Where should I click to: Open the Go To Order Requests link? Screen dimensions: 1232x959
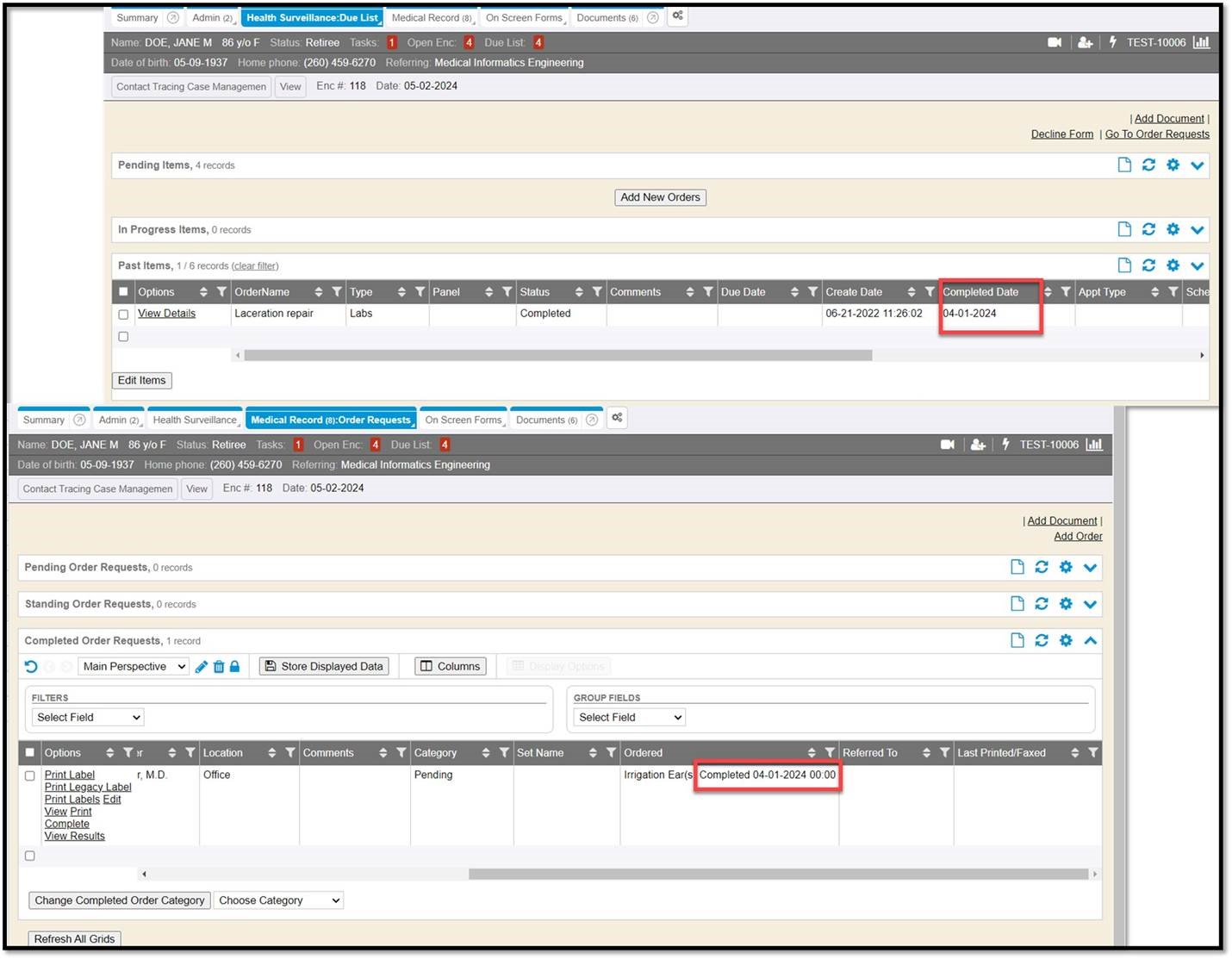[1156, 134]
